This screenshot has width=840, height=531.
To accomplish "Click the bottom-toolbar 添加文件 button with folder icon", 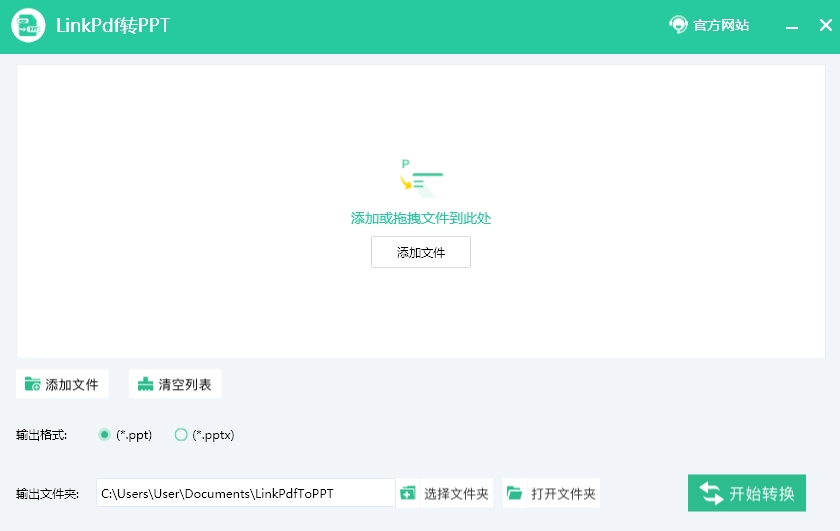I will click(62, 384).
